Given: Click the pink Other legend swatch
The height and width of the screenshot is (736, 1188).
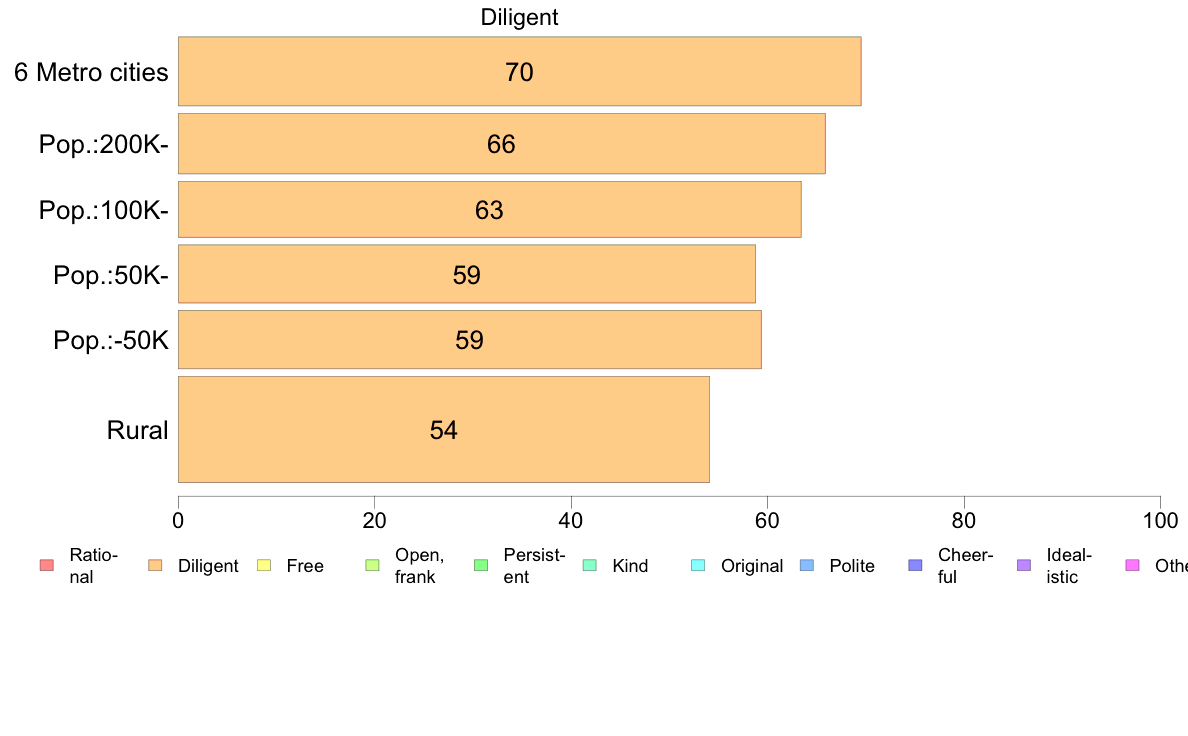Looking at the screenshot, I should [1133, 565].
